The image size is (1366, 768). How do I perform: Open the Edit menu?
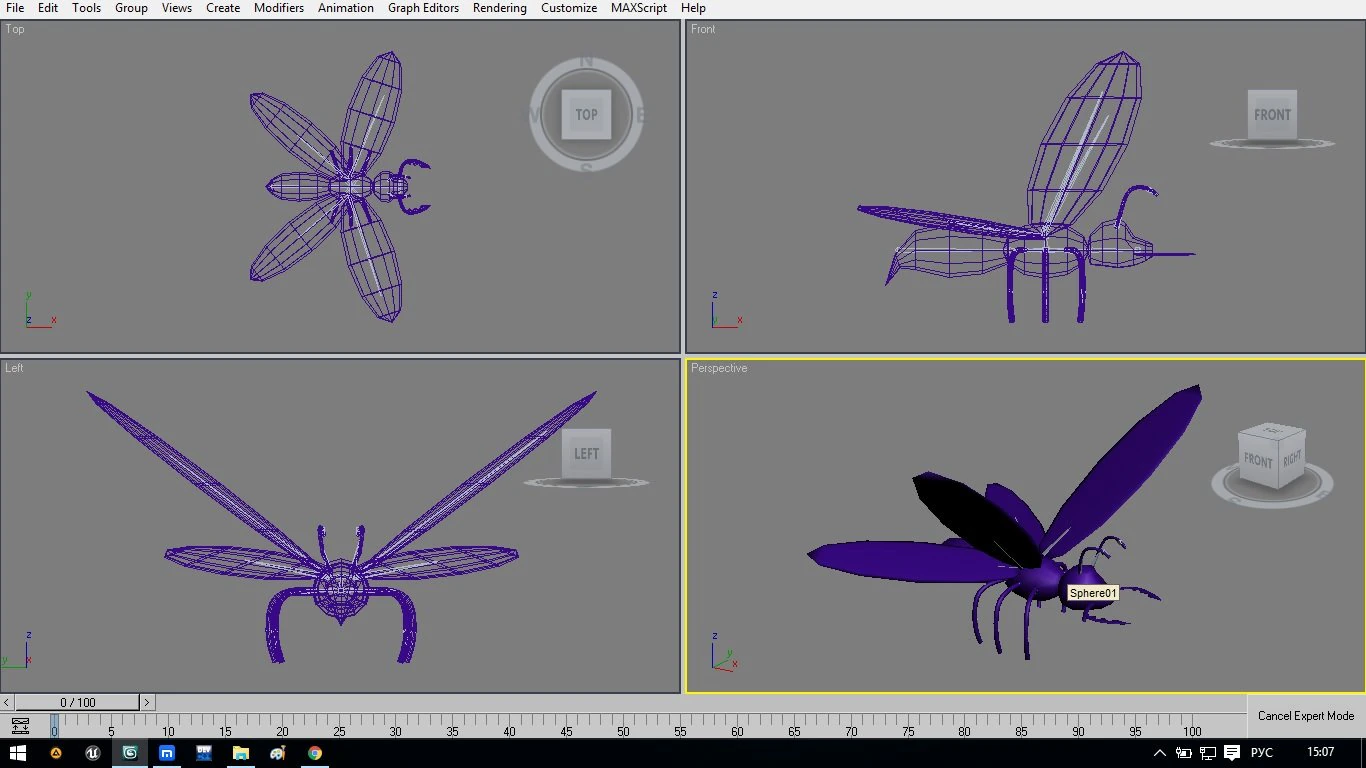48,8
